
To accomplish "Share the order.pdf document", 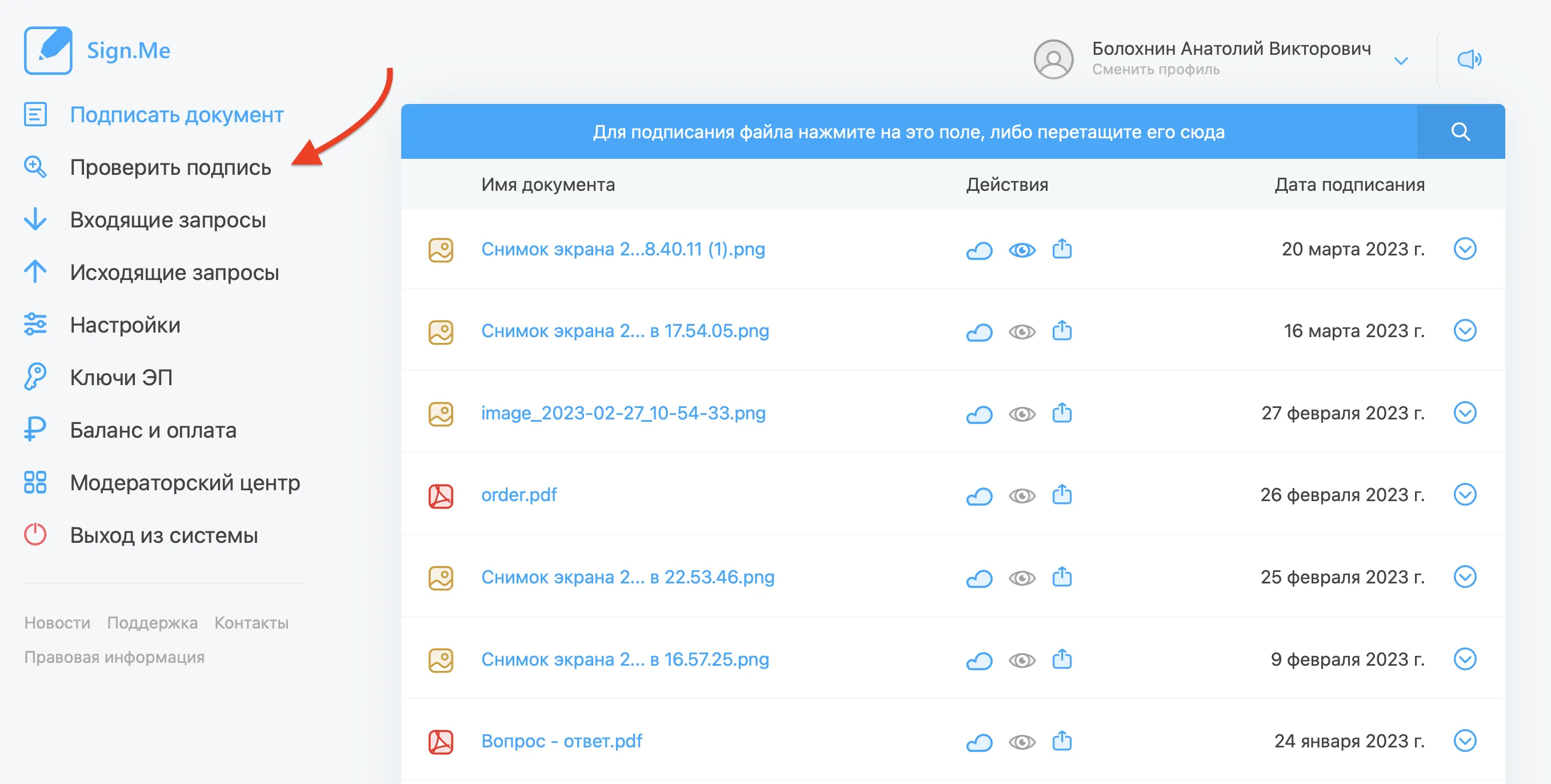I will [x=1062, y=495].
